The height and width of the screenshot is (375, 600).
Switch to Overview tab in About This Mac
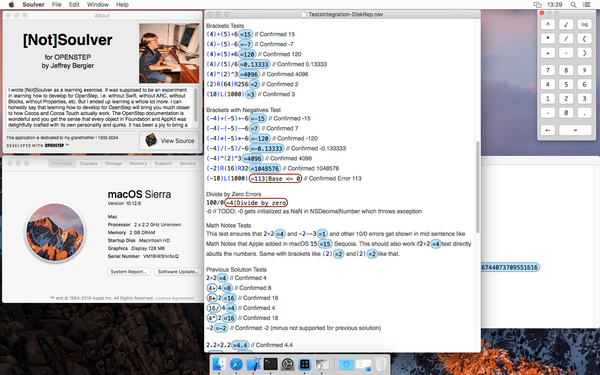pyautogui.click(x=62, y=163)
